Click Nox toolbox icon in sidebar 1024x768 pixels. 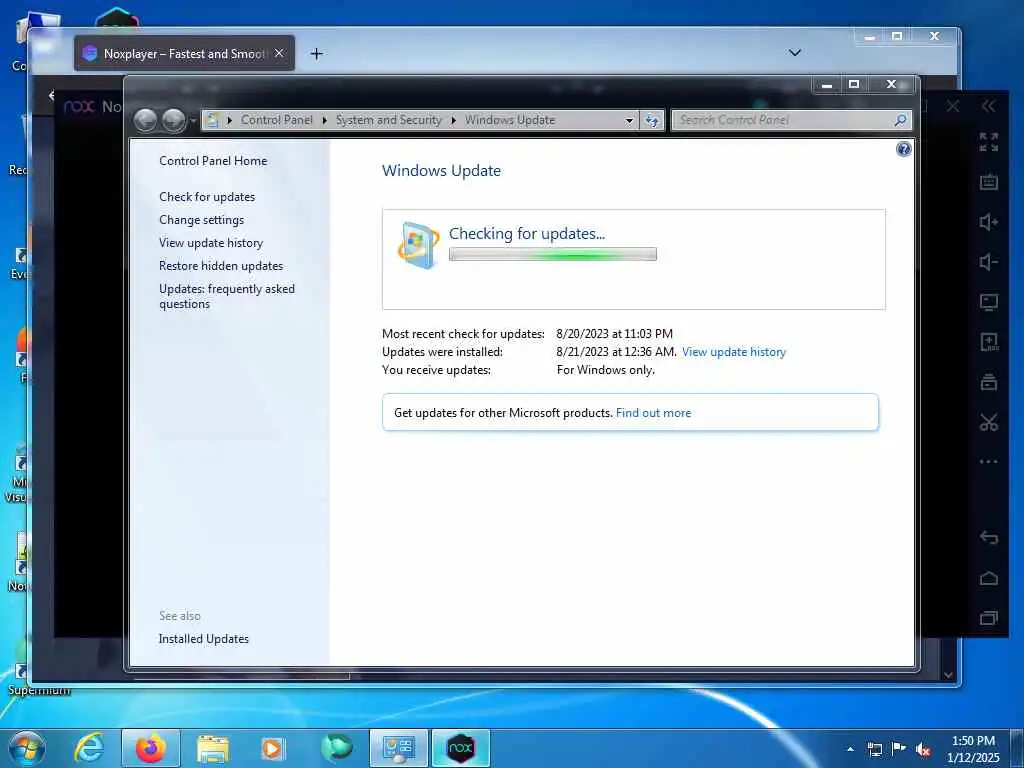(989, 382)
